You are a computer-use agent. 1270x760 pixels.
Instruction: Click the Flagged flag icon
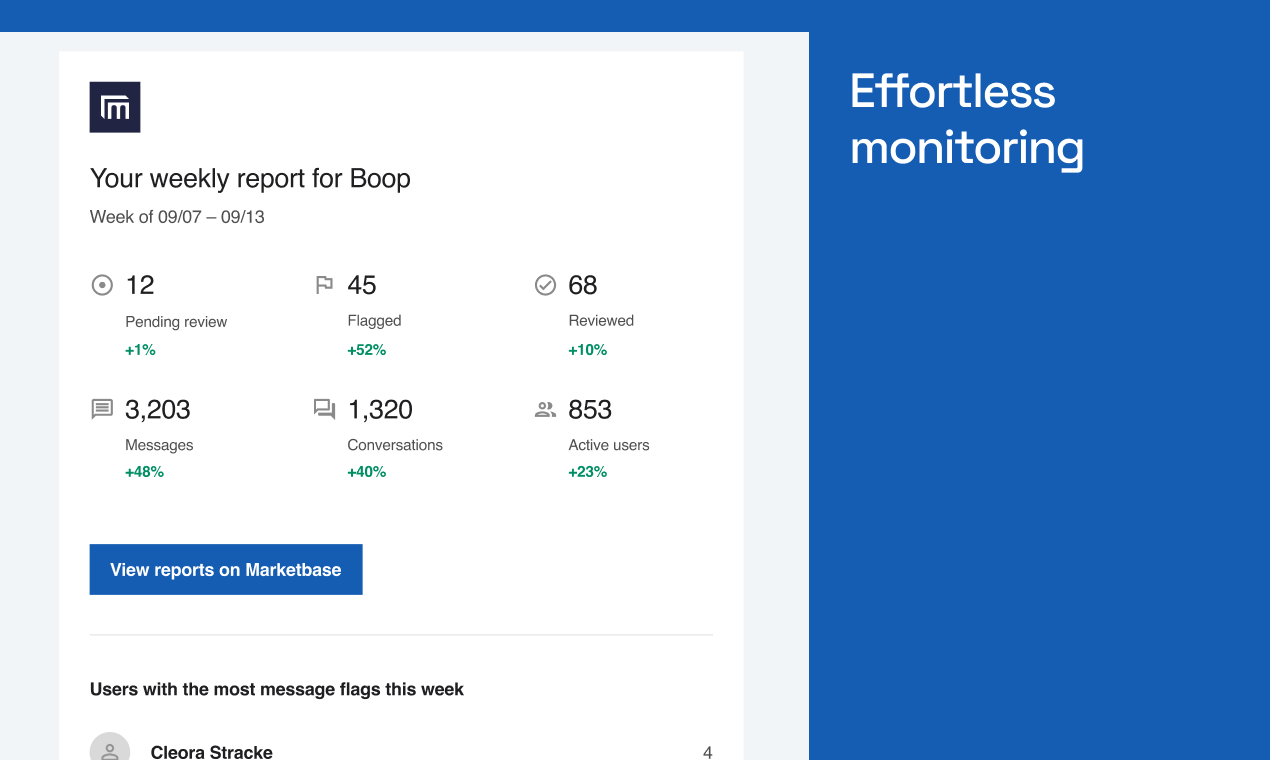(x=324, y=285)
